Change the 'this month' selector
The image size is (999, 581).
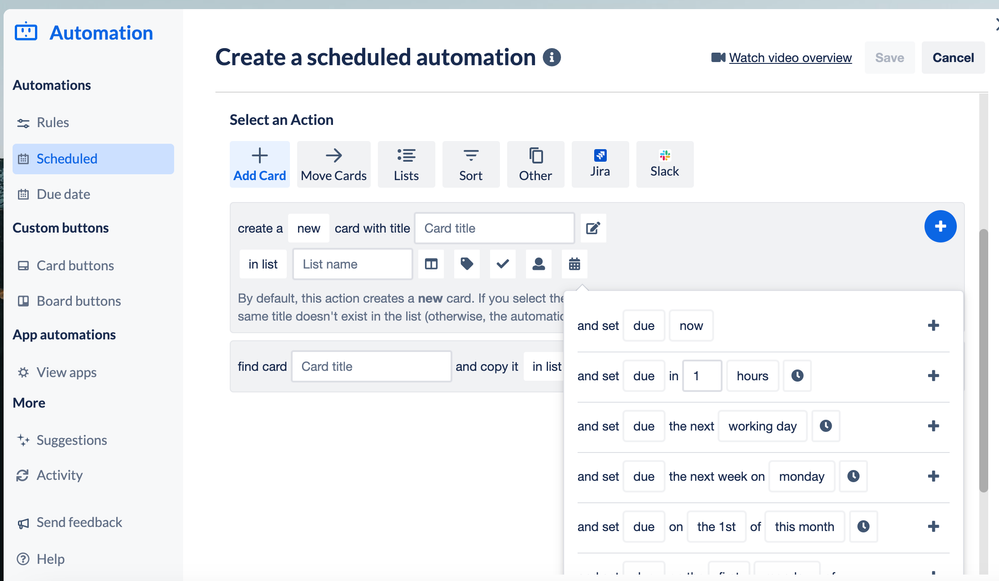point(805,527)
